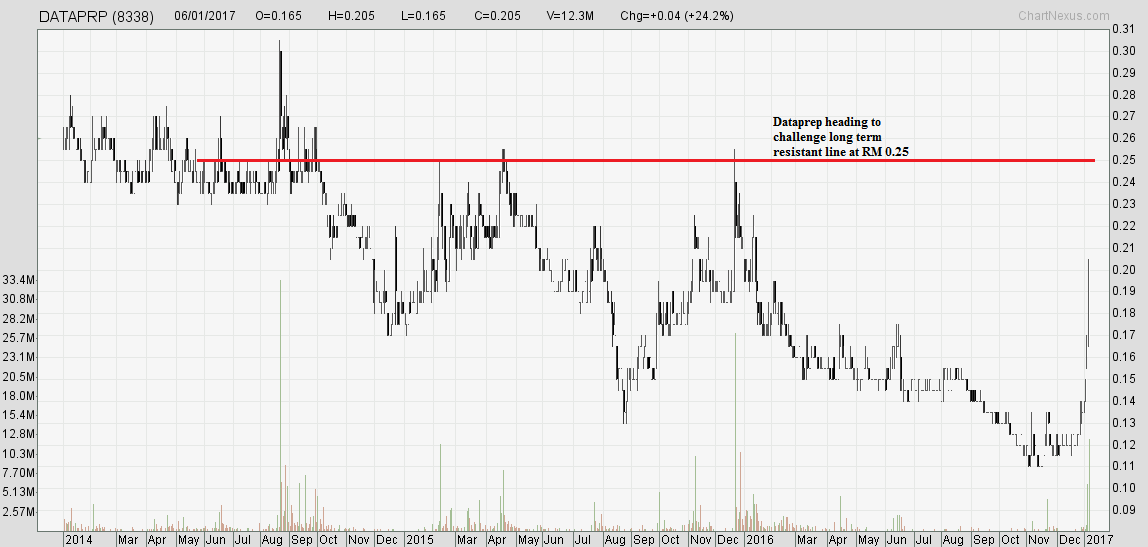This screenshot has width=1148, height=547.
Task: Click the tallest green volume bar in August 2014
Action: pyautogui.click(x=280, y=405)
